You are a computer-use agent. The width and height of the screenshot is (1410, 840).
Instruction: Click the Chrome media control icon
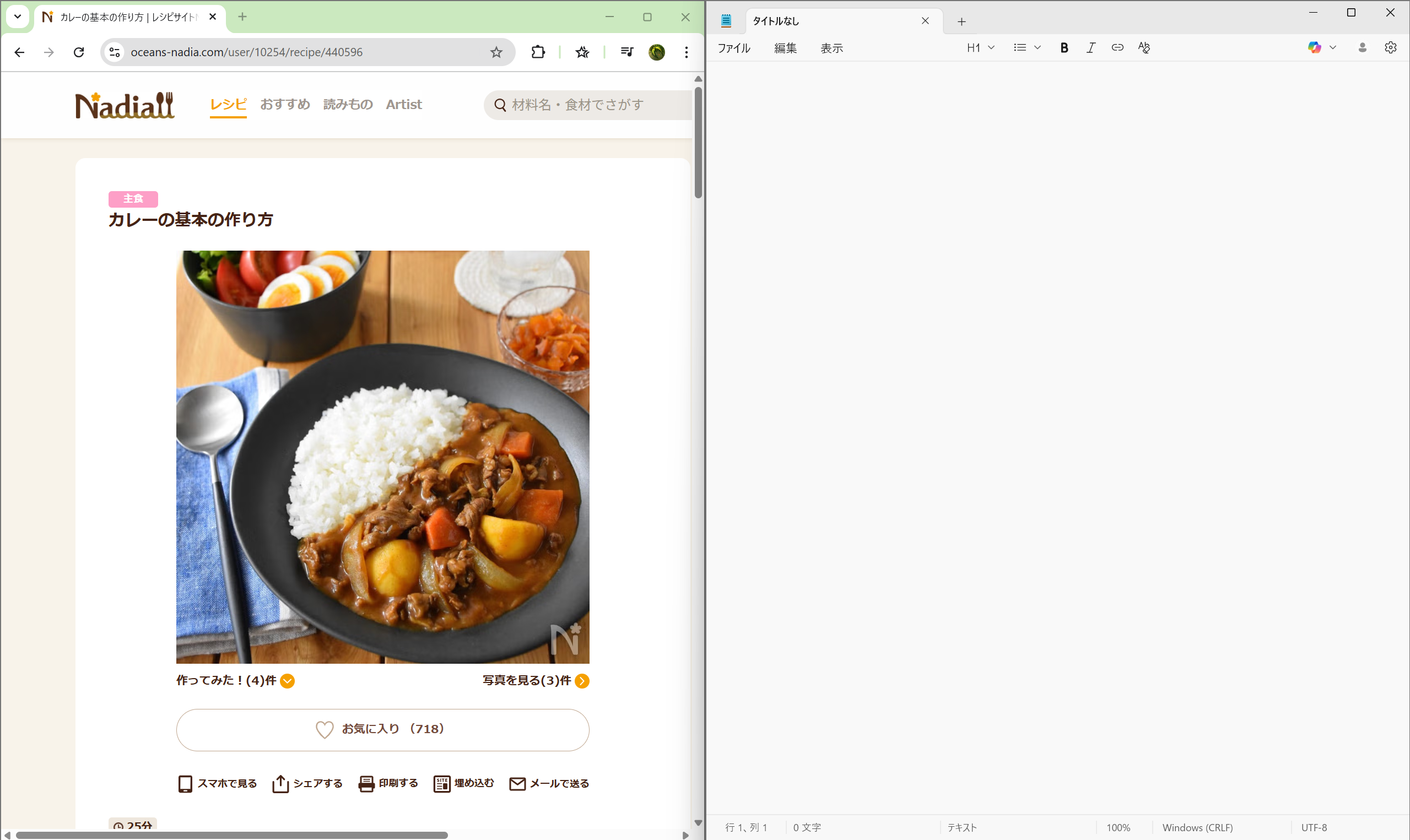coord(626,53)
